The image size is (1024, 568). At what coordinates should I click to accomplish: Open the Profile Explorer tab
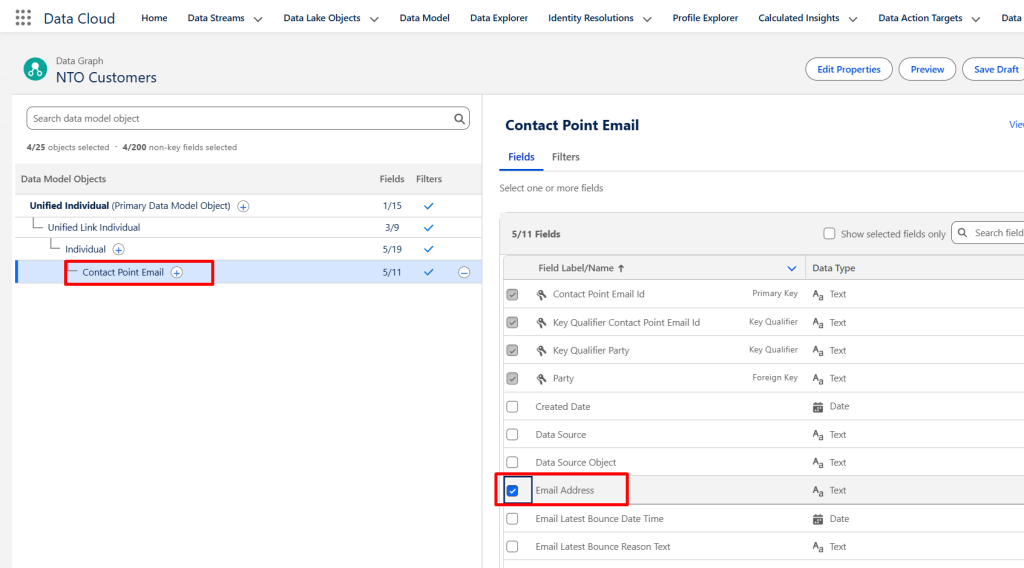(x=705, y=18)
